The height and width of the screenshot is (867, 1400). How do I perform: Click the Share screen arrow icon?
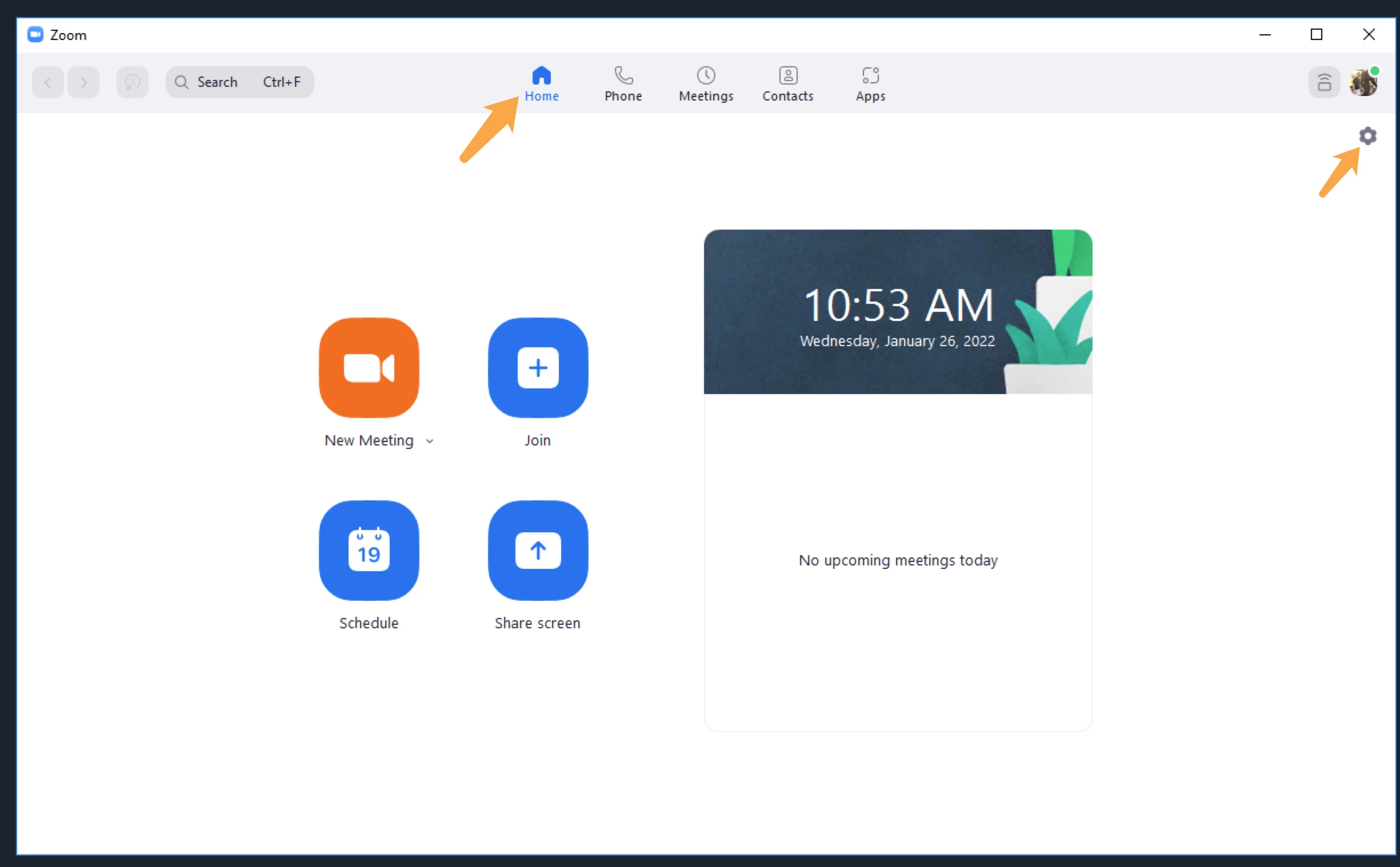(537, 551)
